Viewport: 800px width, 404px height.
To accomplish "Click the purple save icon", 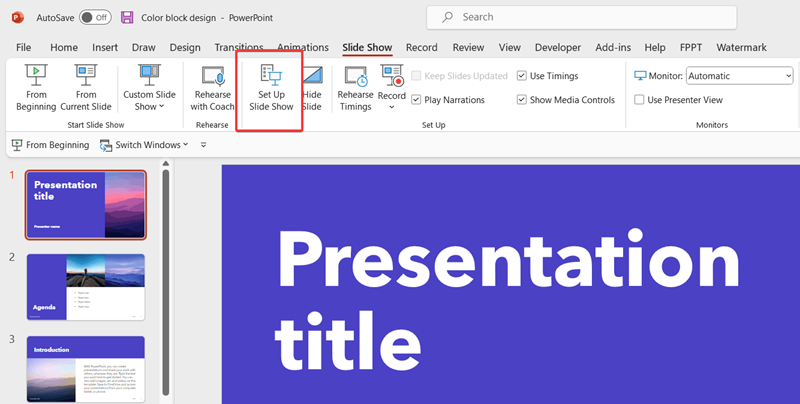I will pos(127,17).
